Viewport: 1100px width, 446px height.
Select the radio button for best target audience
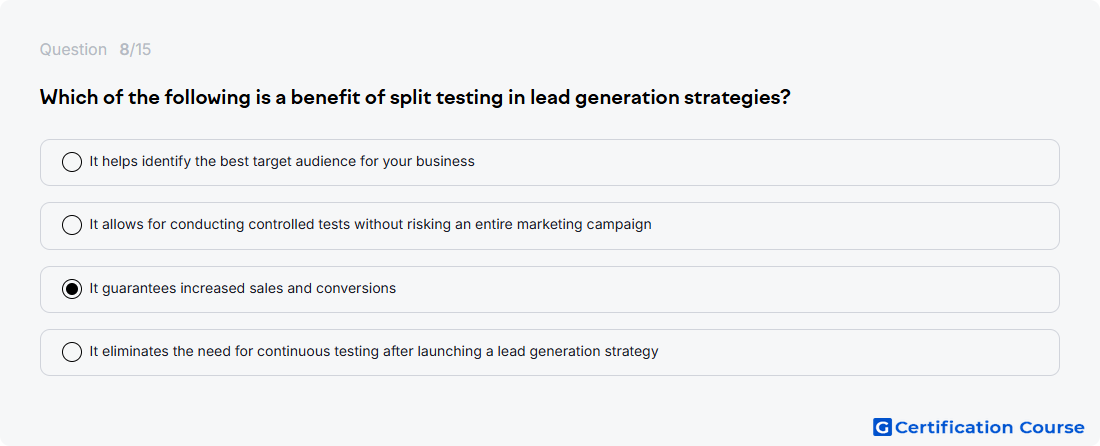pos(72,162)
